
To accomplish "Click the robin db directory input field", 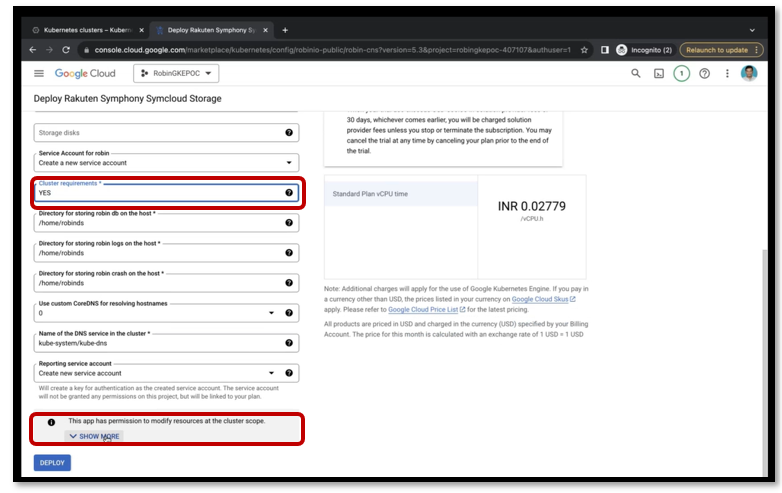I will click(x=166, y=223).
